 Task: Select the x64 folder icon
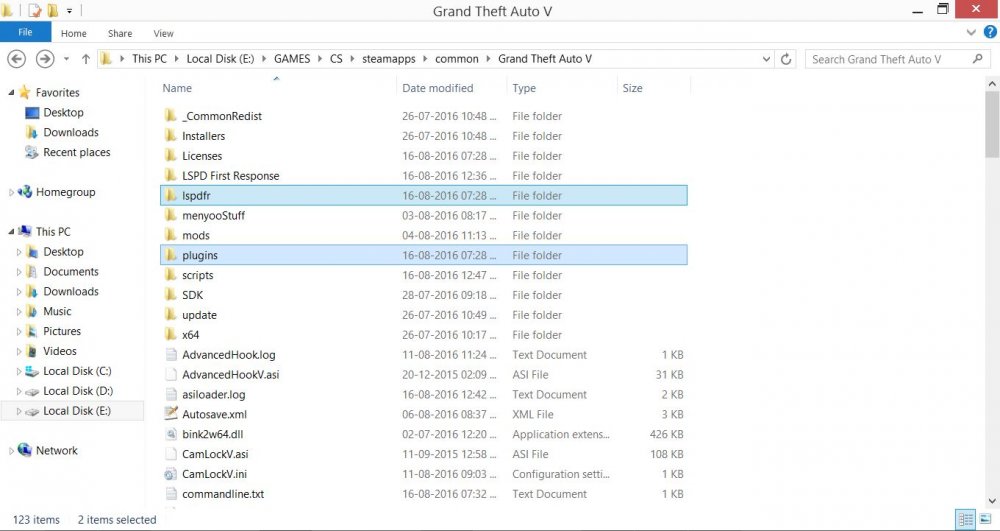(170, 334)
